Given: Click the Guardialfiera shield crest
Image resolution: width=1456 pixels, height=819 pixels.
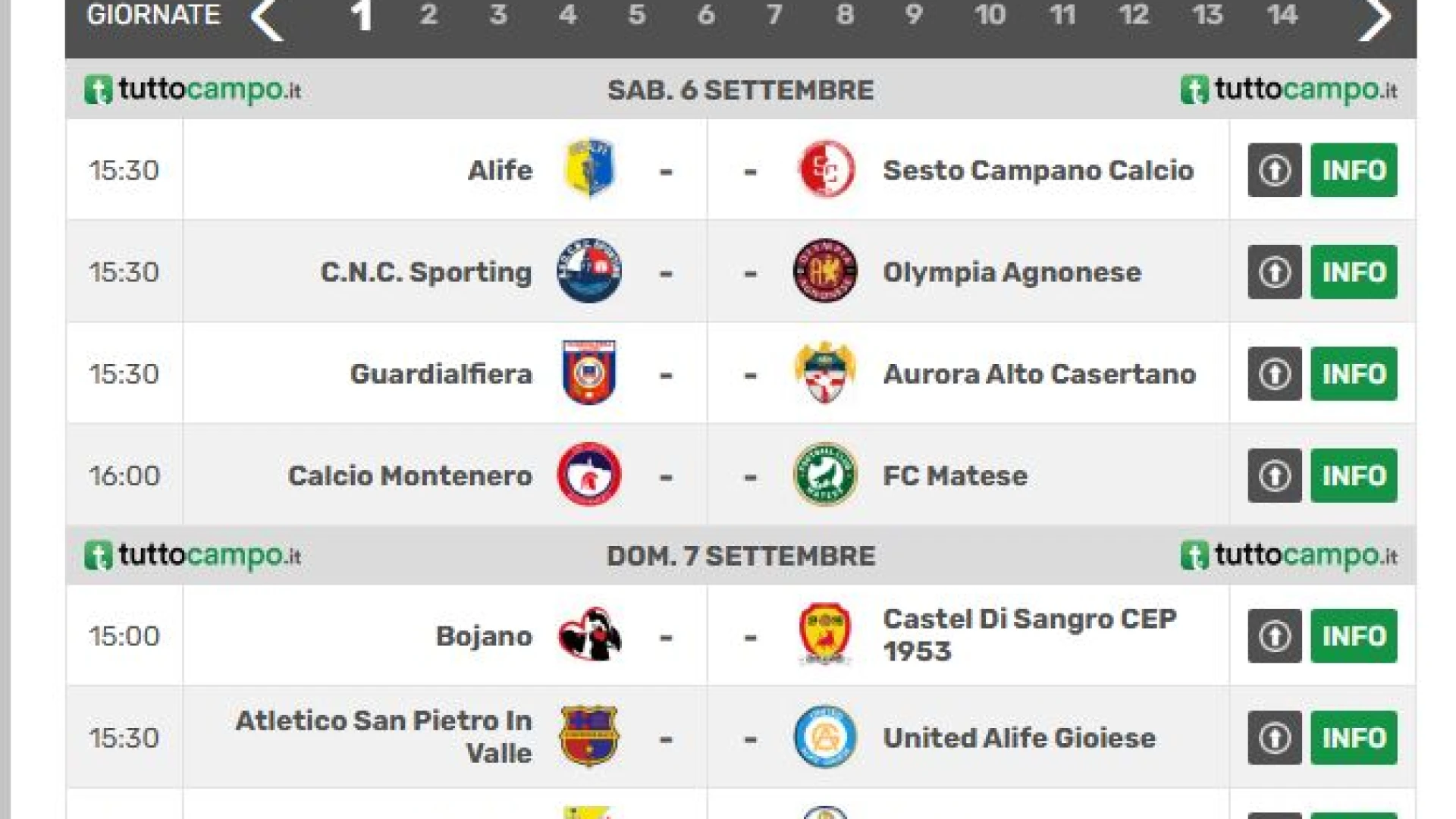Looking at the screenshot, I should click(x=589, y=372).
